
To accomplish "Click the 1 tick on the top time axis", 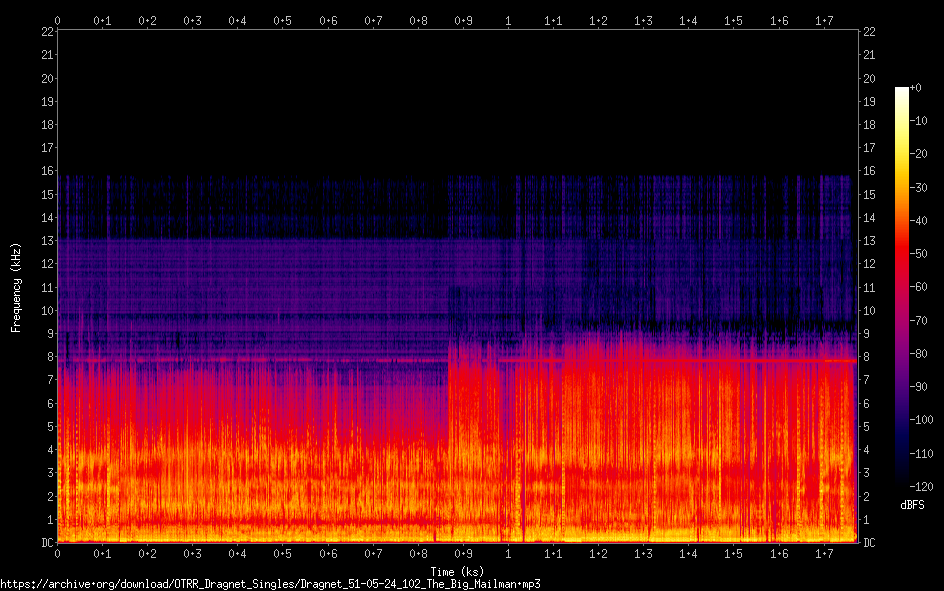I will (x=508, y=20).
